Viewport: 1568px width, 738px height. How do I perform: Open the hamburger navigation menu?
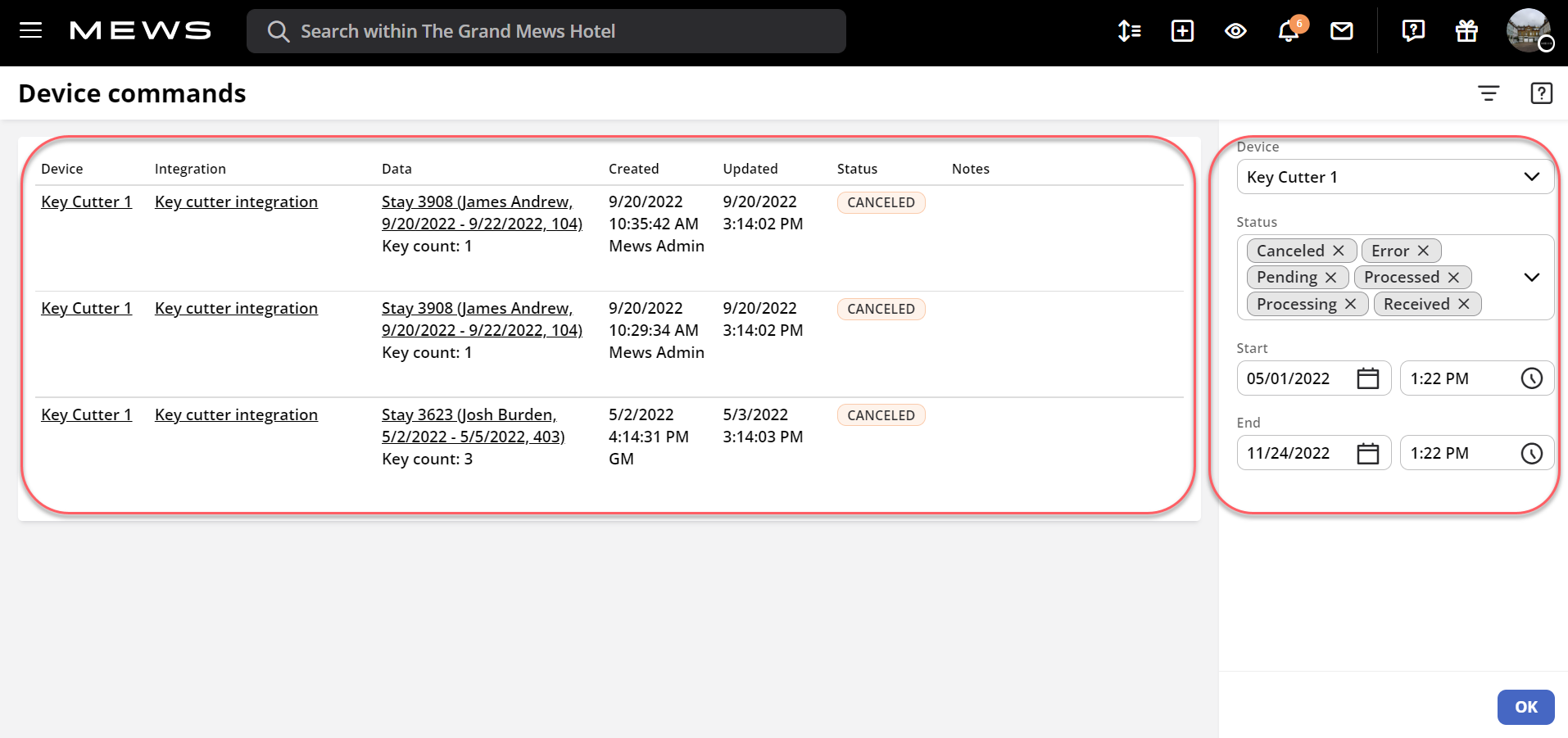pyautogui.click(x=30, y=31)
